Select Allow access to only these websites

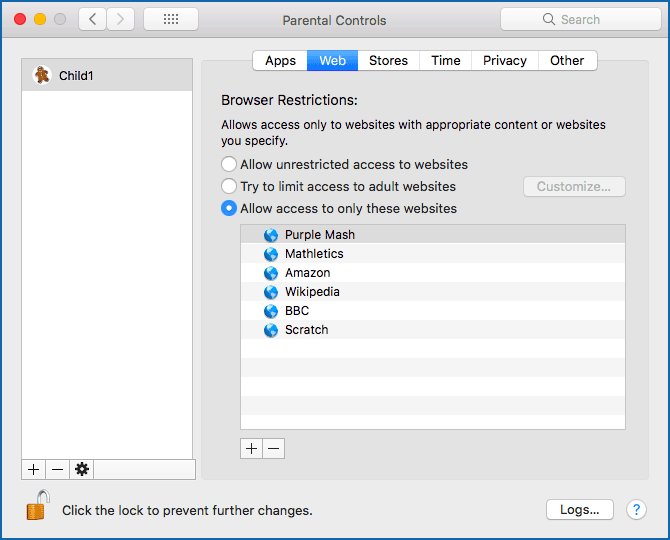pyautogui.click(x=229, y=208)
